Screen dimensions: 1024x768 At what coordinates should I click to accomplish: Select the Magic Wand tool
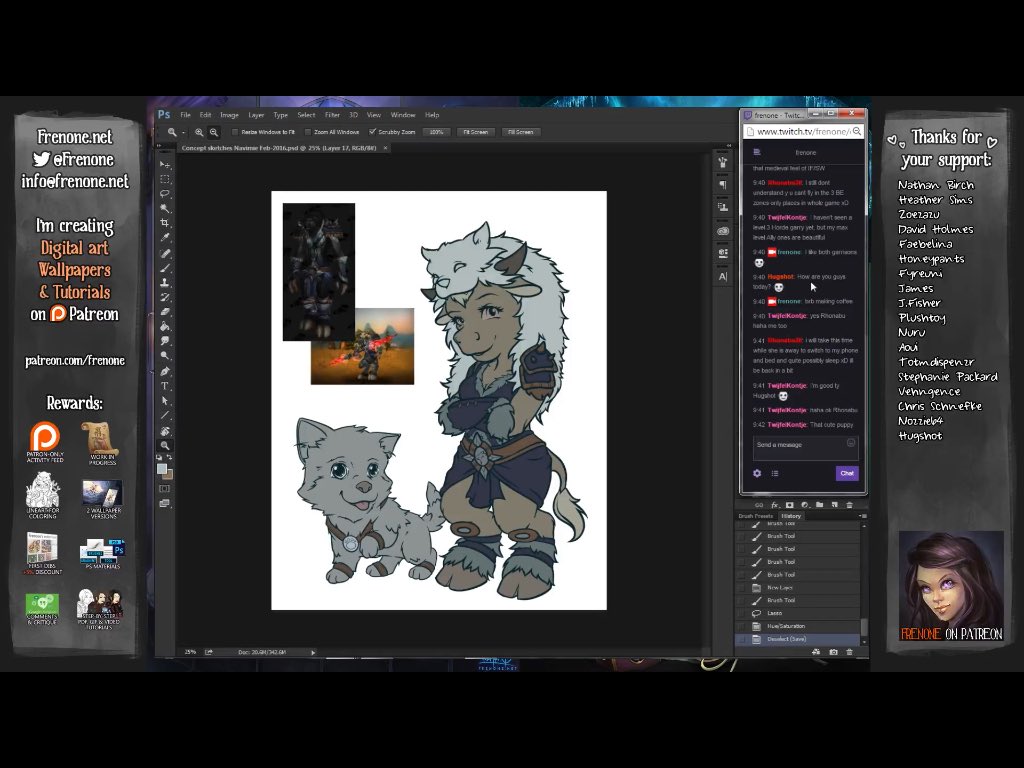pos(165,208)
